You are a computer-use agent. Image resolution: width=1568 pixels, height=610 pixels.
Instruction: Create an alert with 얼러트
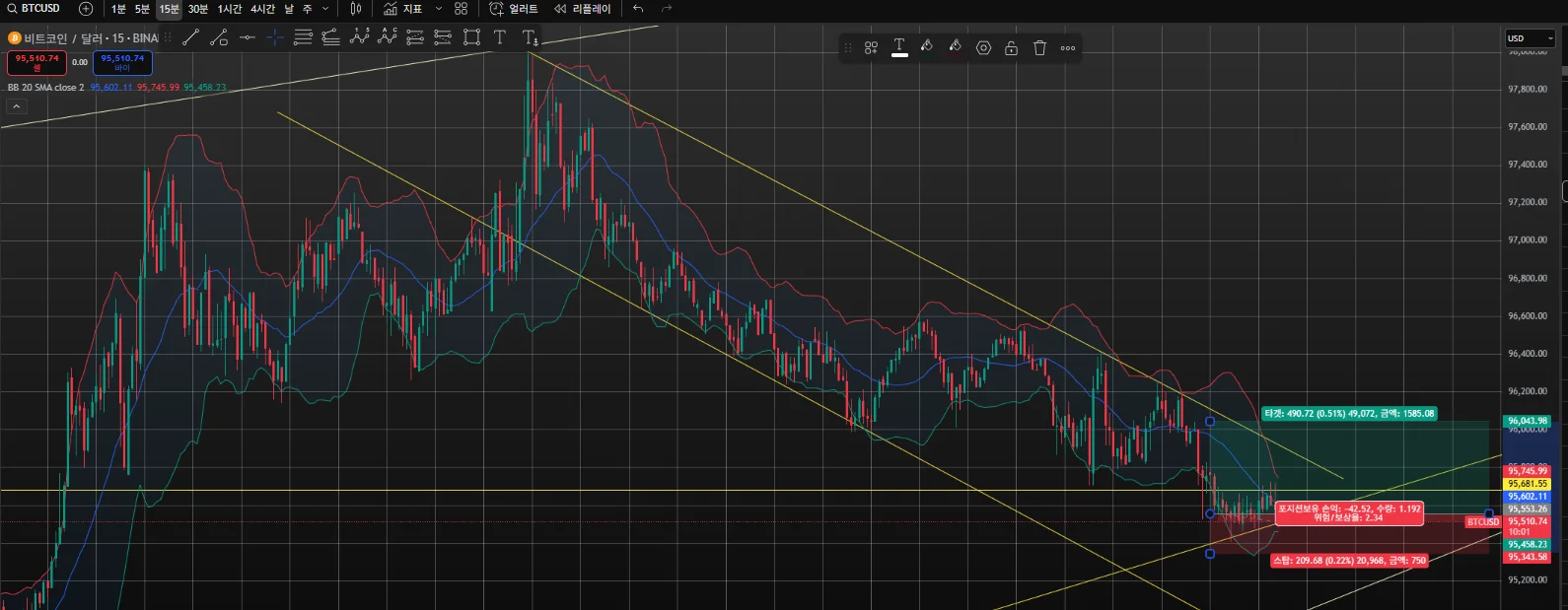point(514,9)
